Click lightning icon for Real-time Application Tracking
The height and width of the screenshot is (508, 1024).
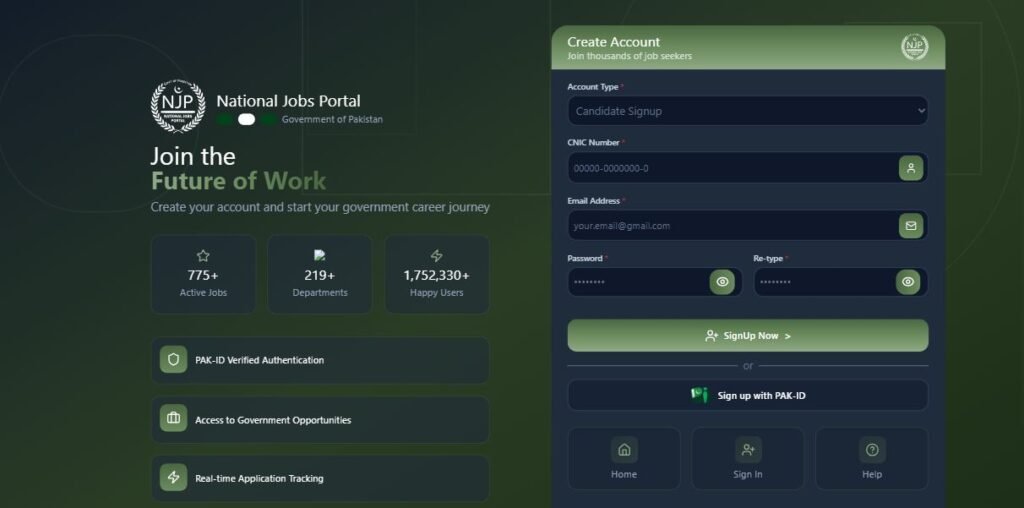(x=174, y=477)
